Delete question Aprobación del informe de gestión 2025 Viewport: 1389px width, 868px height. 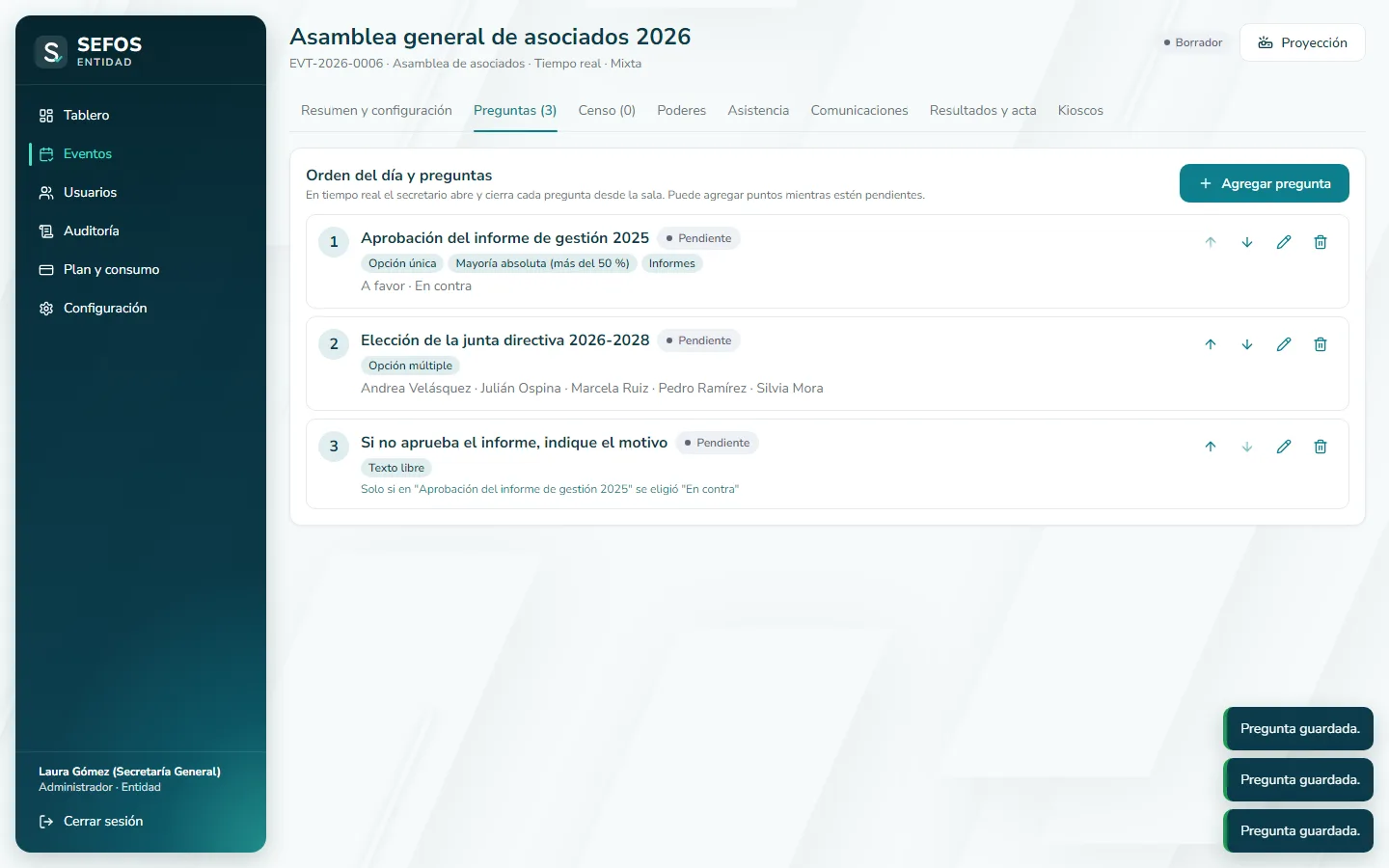(x=1321, y=242)
